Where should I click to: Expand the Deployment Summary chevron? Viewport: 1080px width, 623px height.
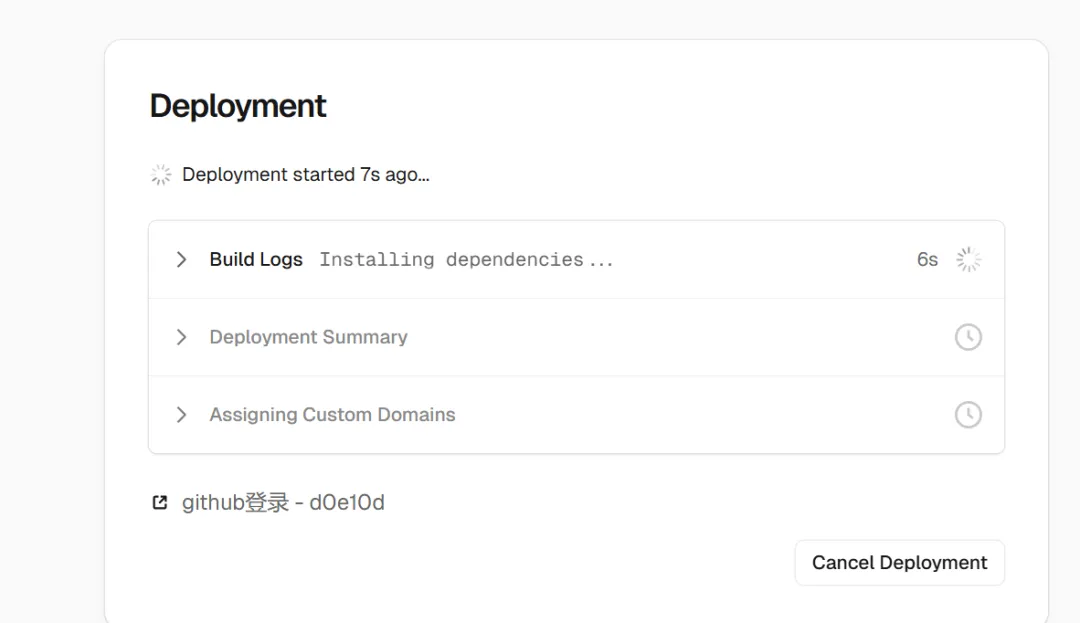(181, 337)
